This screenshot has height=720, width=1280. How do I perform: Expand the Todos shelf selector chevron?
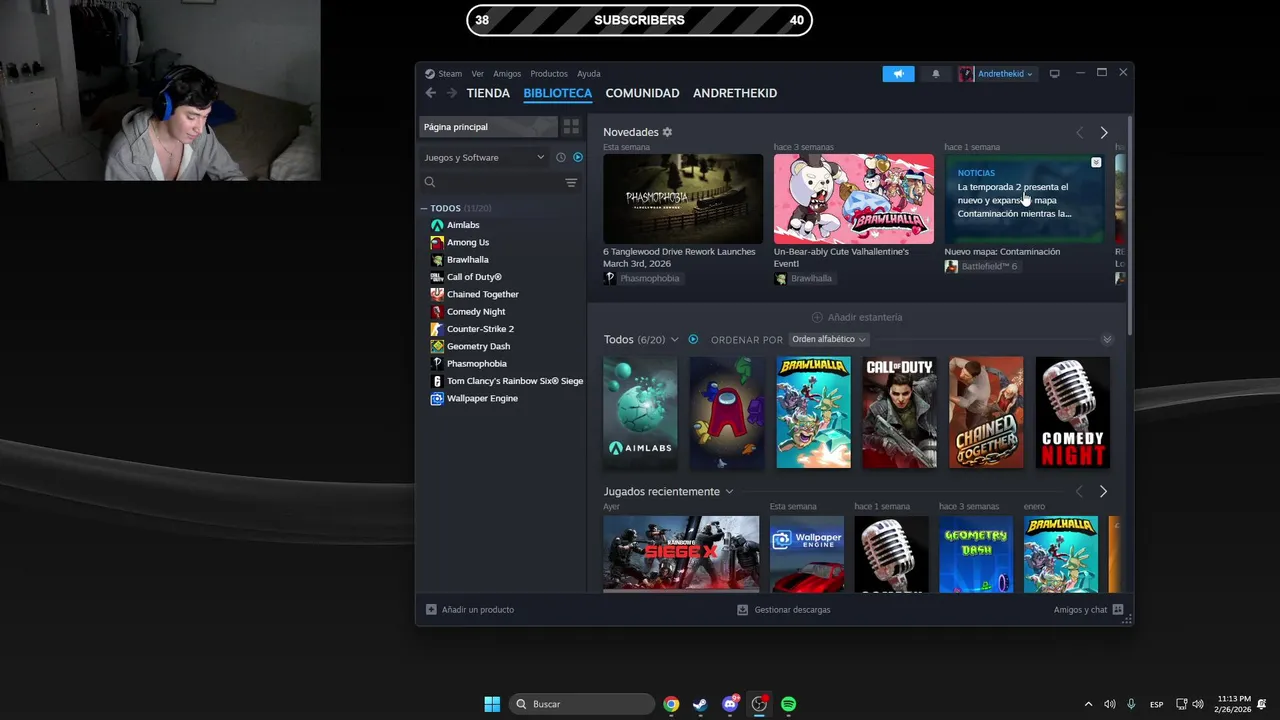[675, 340]
